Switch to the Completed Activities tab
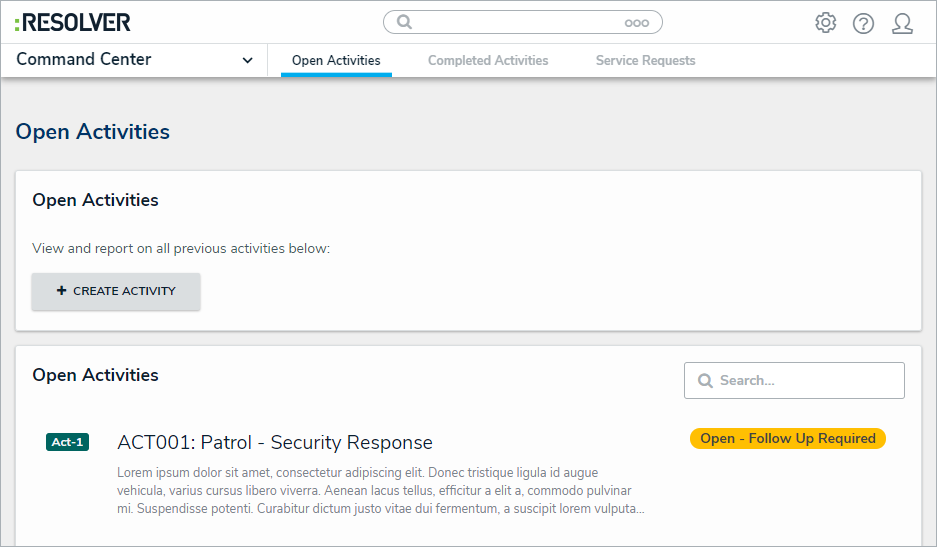The image size is (937, 547). coord(488,61)
